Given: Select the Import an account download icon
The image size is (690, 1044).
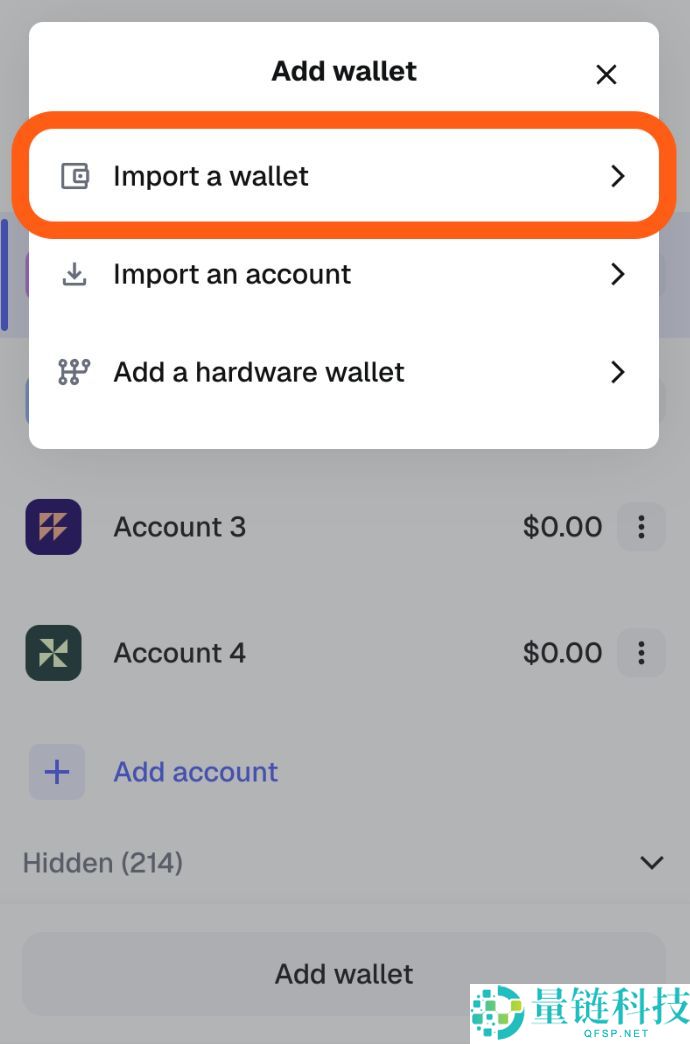Looking at the screenshot, I should [73, 274].
